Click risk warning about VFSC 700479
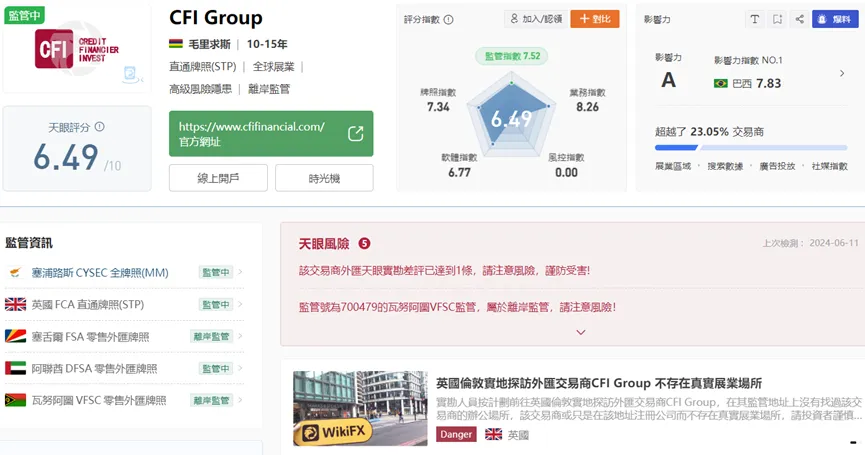The height and width of the screenshot is (455, 865). (457, 307)
